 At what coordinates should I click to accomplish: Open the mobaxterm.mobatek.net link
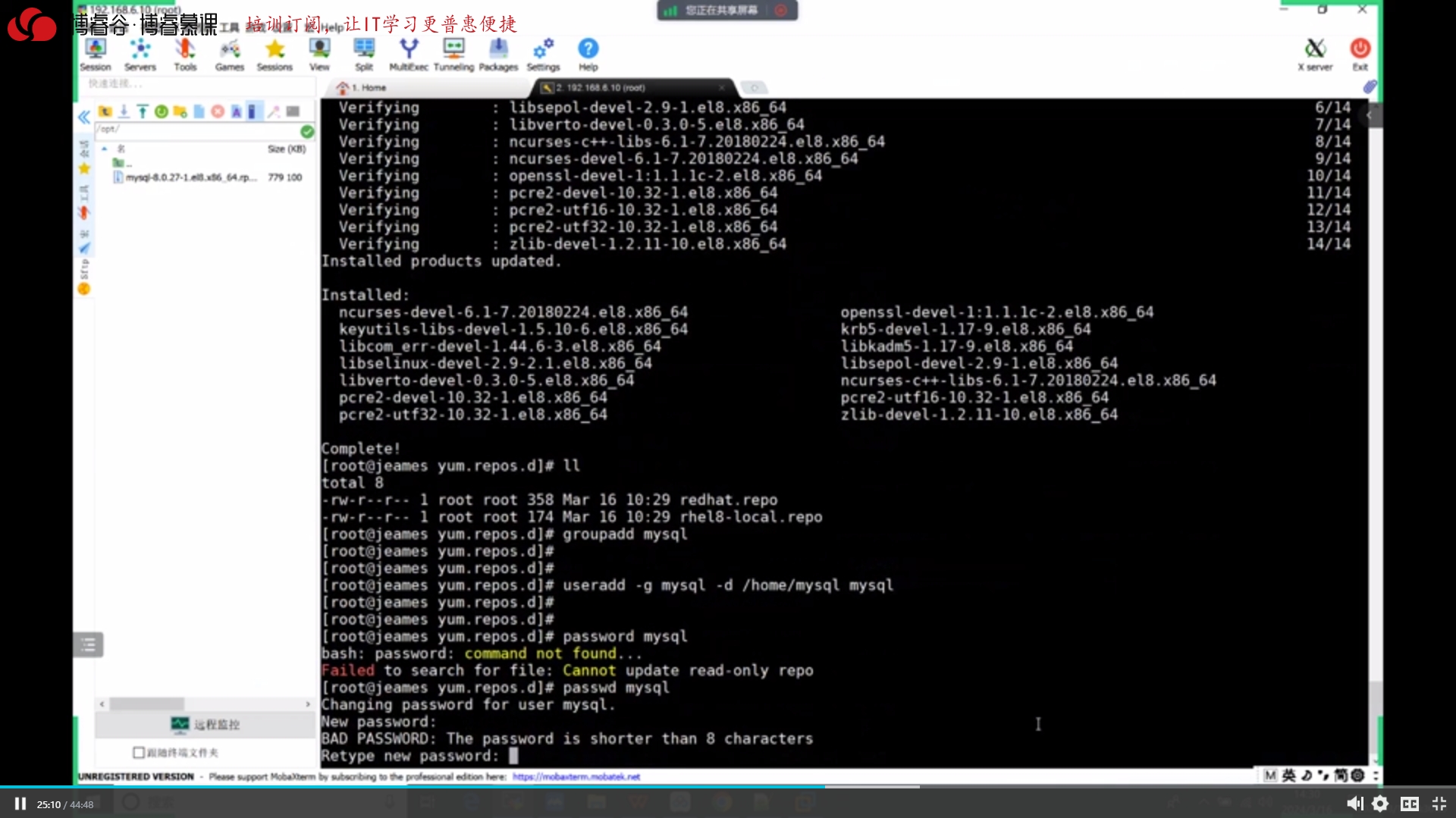576,777
